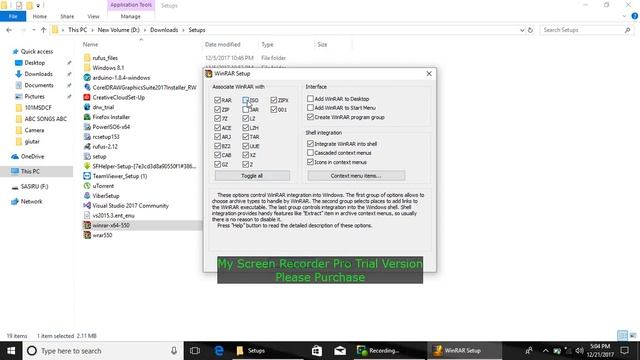Click the Cortana microphone icon
Image resolution: width=640 pixels, height=360 pixels.
pyautogui.click(x=174, y=351)
